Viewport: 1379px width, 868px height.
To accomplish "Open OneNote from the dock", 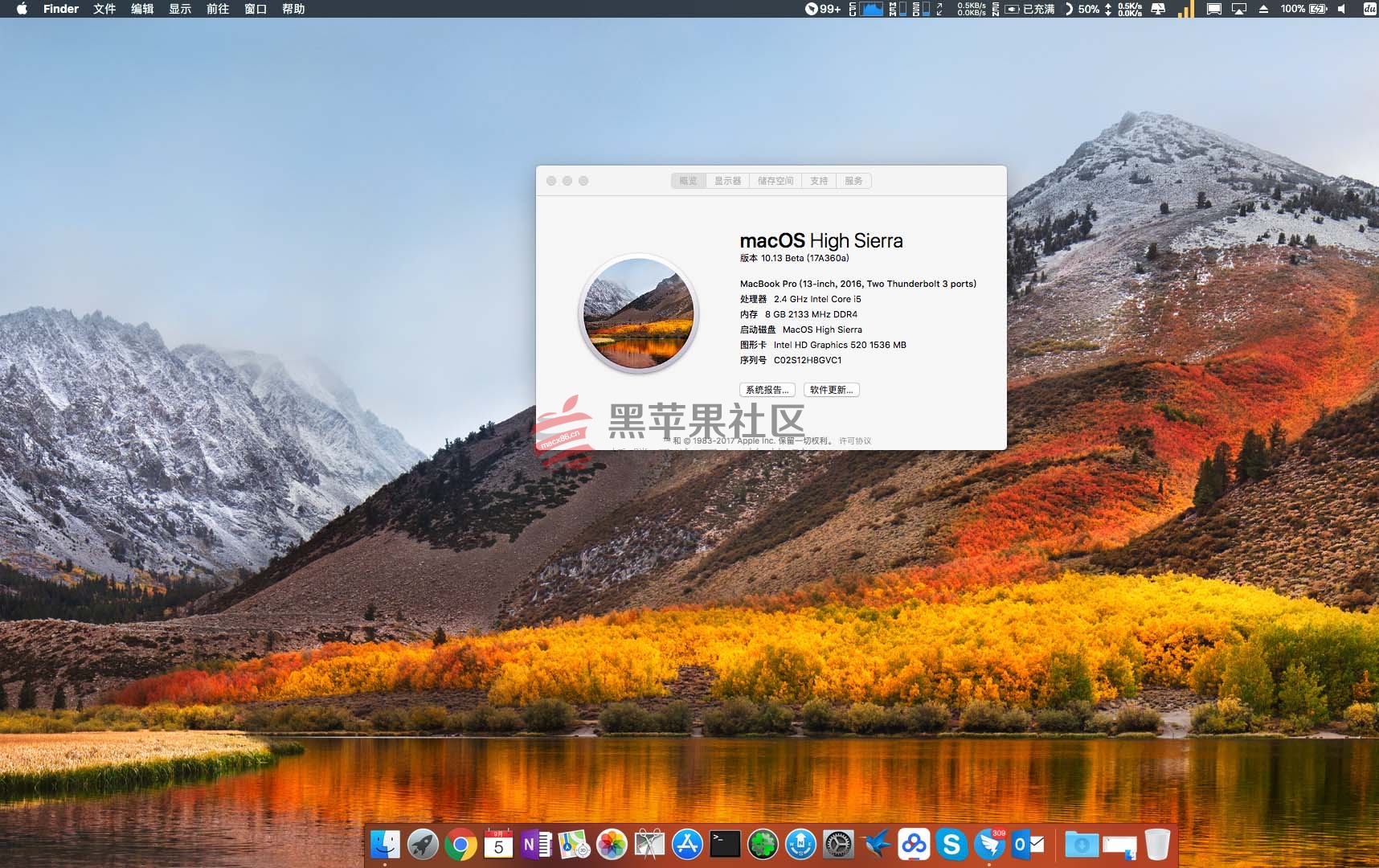I will 536,844.
